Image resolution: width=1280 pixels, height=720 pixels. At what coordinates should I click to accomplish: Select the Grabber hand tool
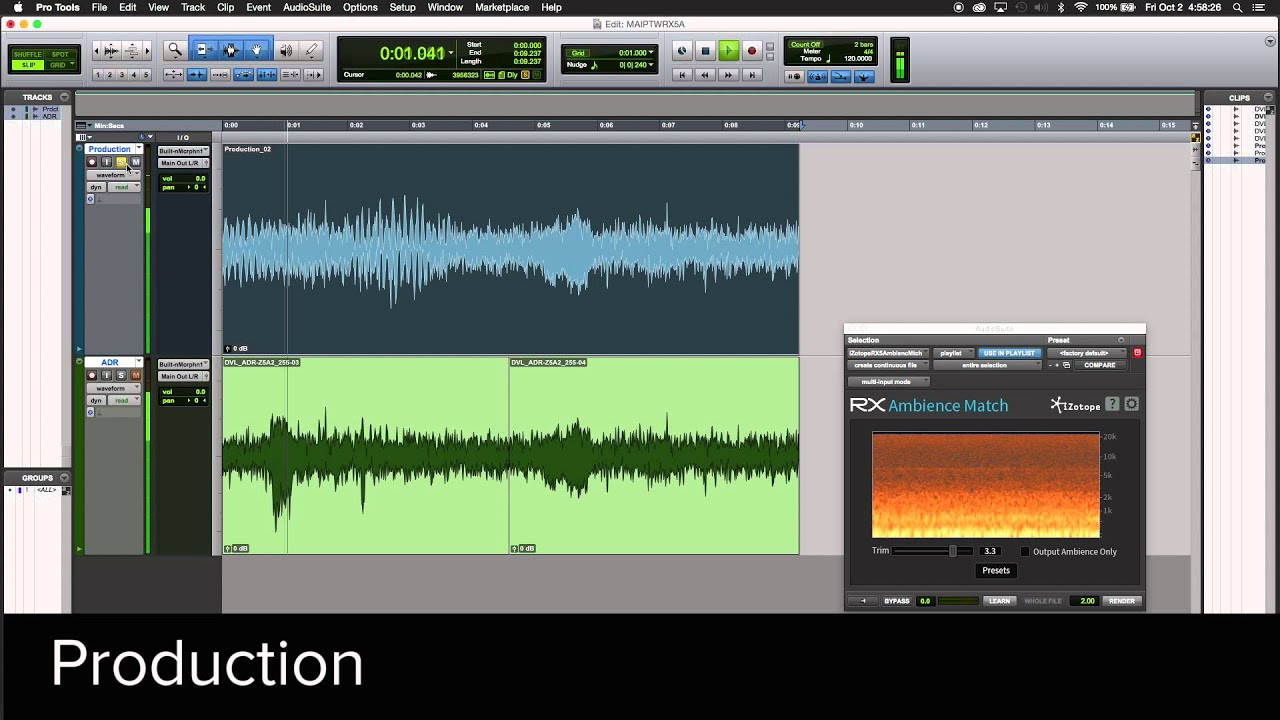[257, 50]
